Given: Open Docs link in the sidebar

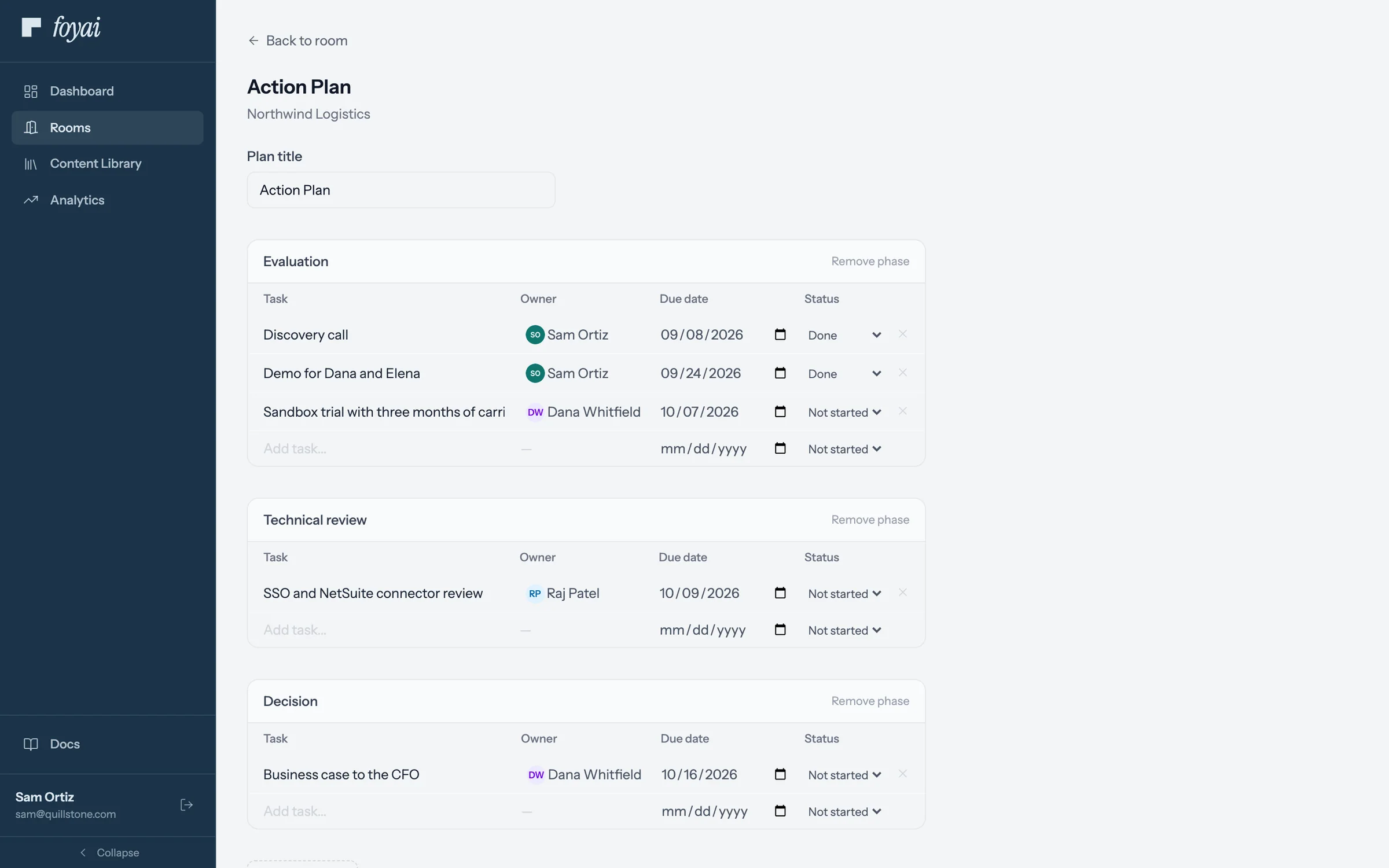Looking at the screenshot, I should 108,744.
